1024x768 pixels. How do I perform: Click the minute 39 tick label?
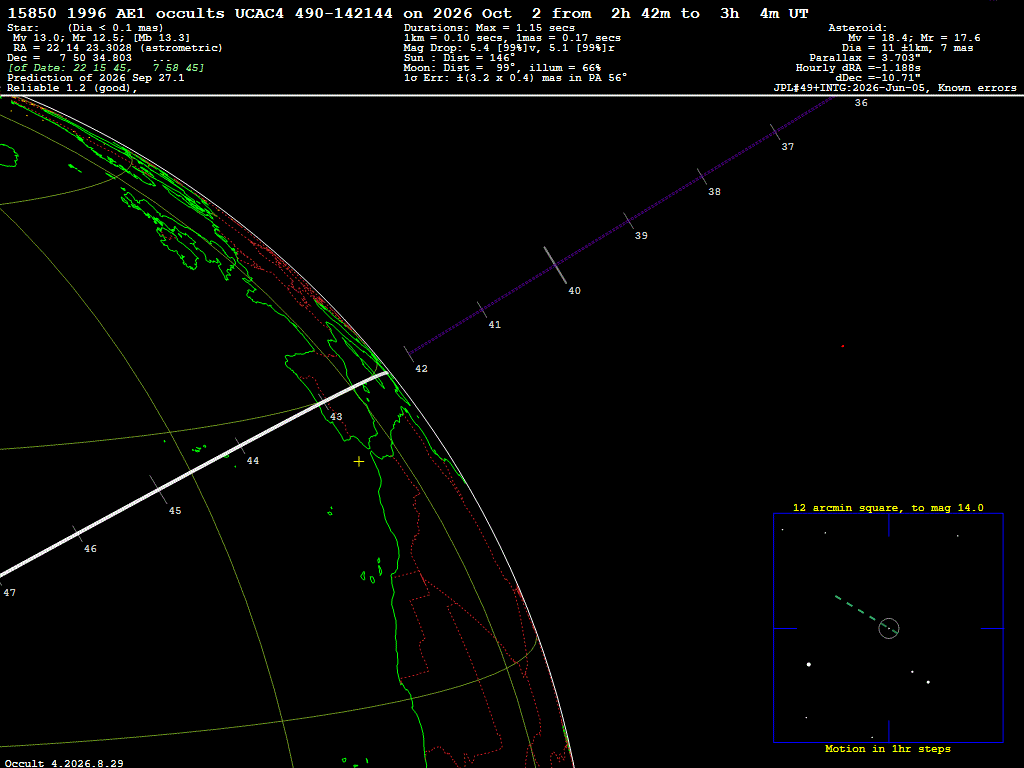641,236
